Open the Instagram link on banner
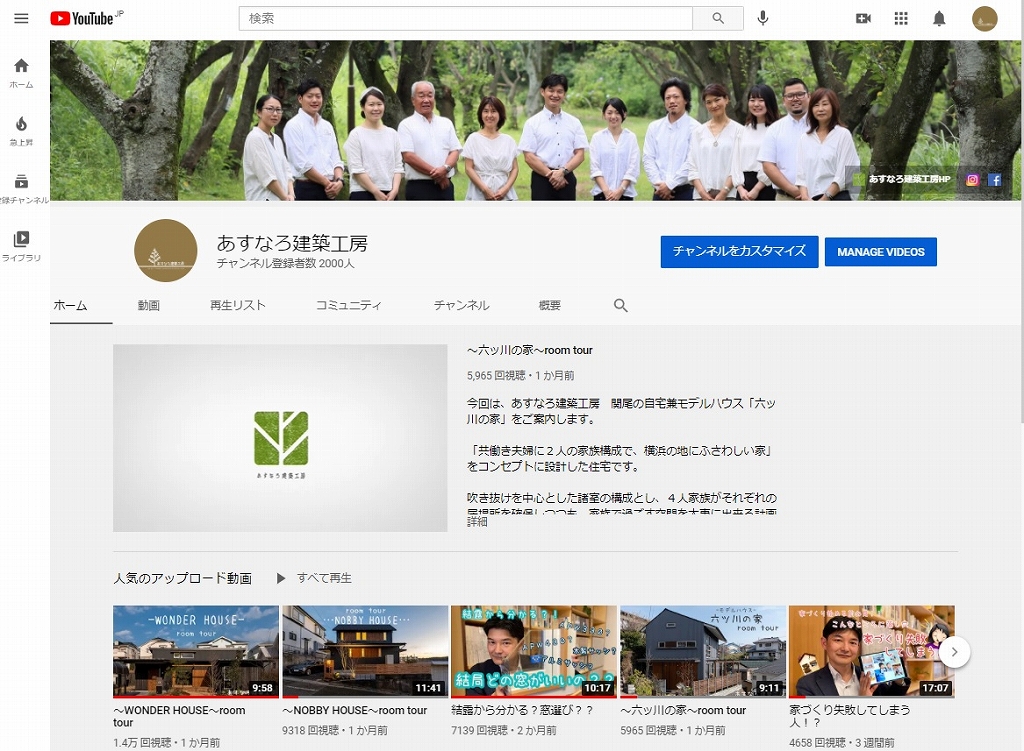The height and width of the screenshot is (751, 1024). pos(972,180)
